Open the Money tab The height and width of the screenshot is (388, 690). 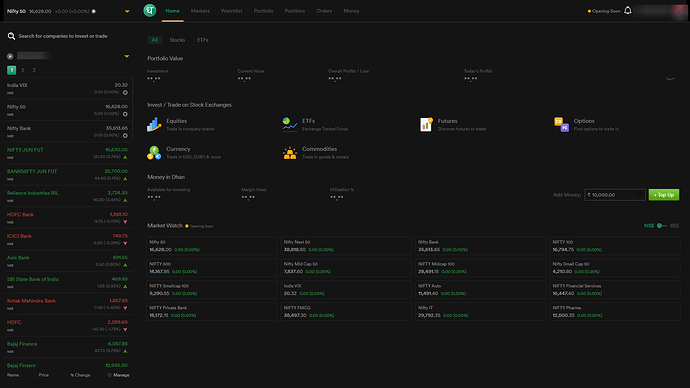click(352, 11)
